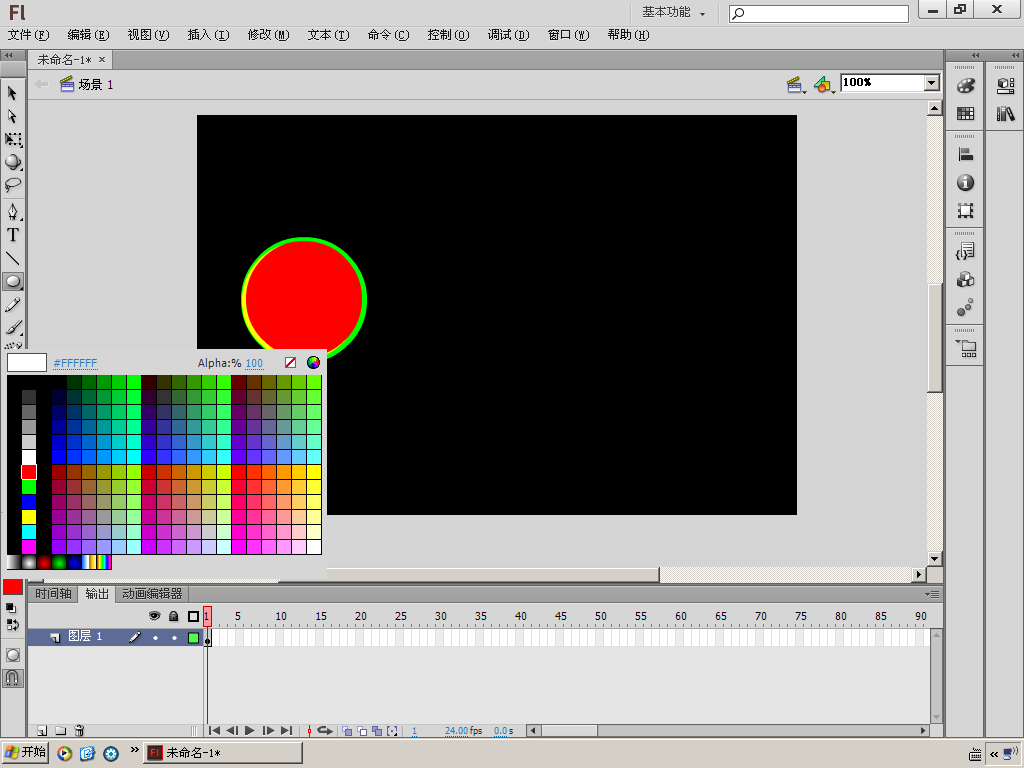Pick the Lasso tool
Image resolution: width=1024 pixels, height=768 pixels.
(x=13, y=185)
